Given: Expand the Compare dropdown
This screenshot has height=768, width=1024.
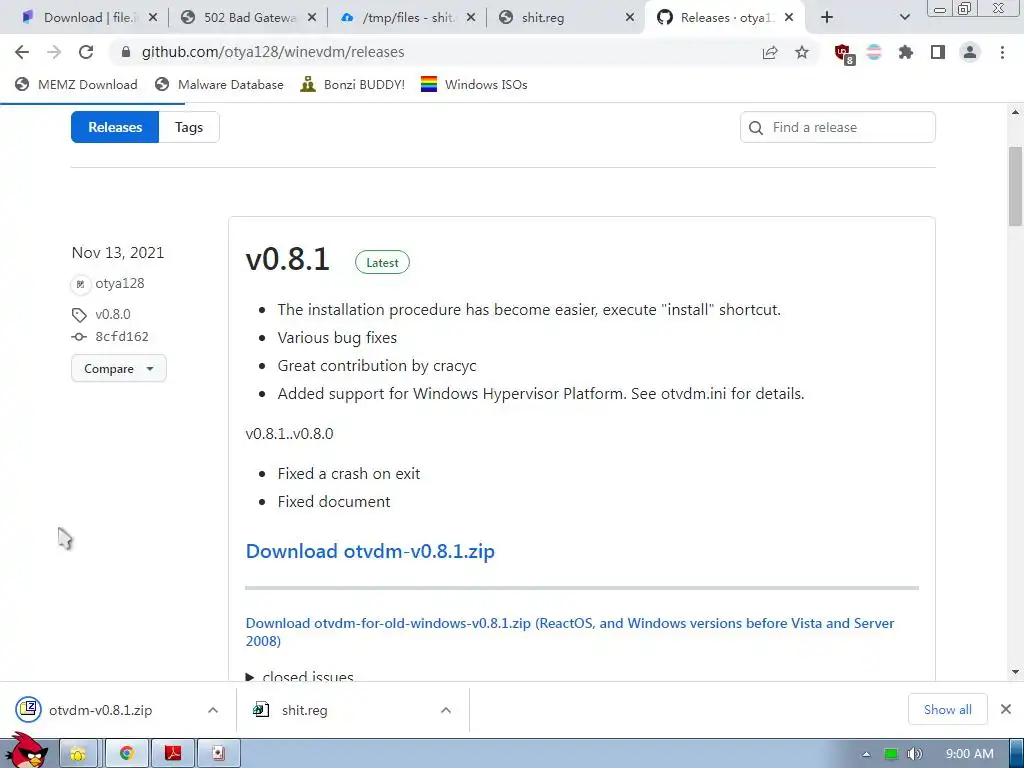Looking at the screenshot, I should pyautogui.click(x=119, y=368).
